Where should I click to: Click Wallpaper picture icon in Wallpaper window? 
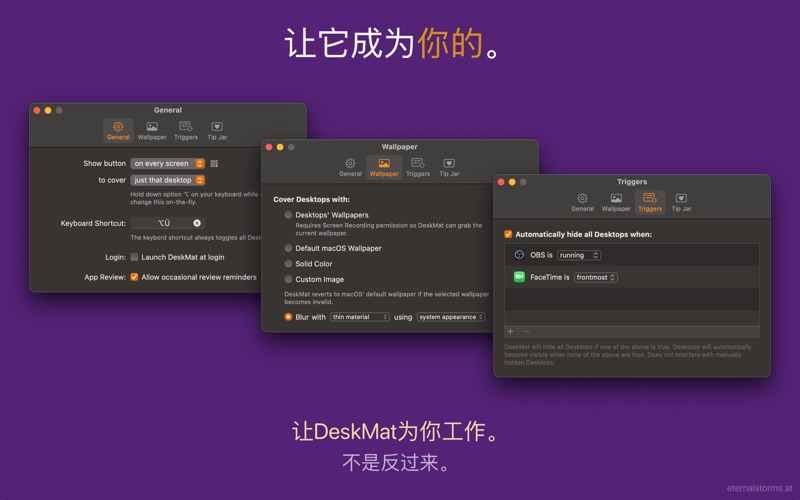coord(384,163)
